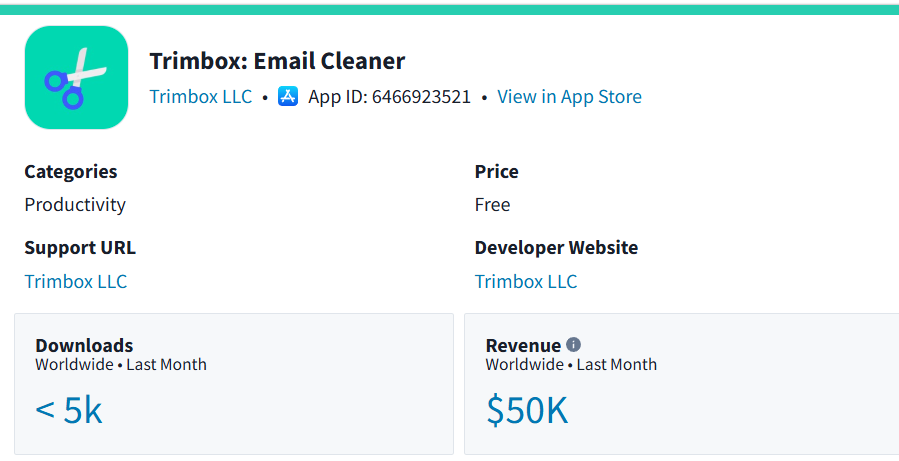Click the Free price value

(x=493, y=205)
